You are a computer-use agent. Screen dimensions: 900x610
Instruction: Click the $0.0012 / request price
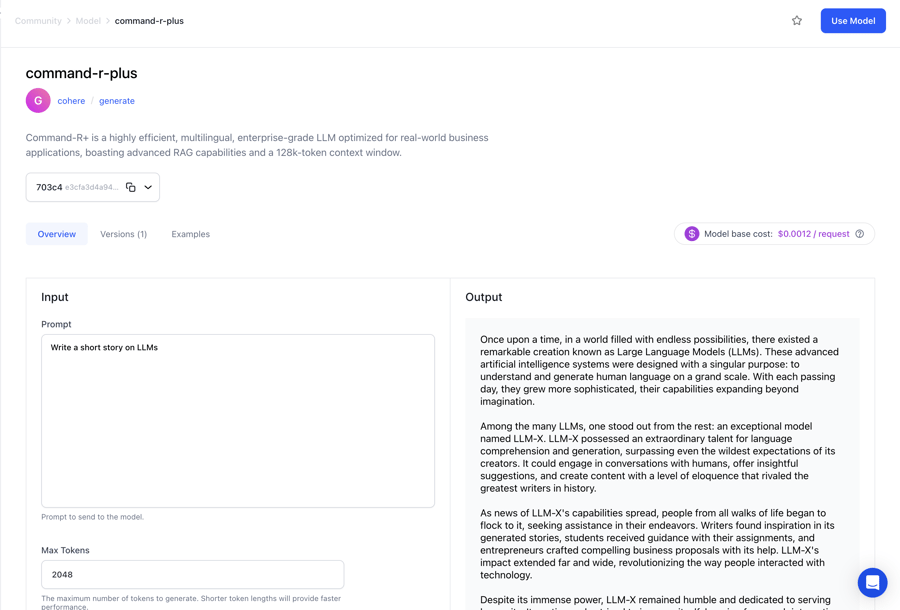point(813,234)
